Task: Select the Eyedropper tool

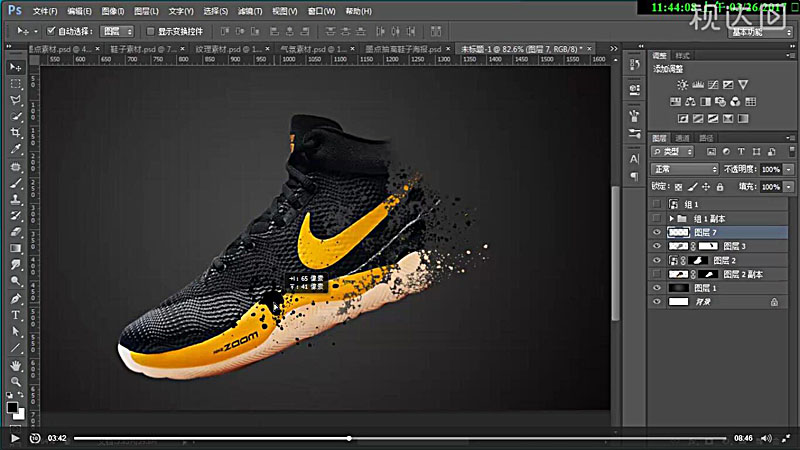Action: (16, 149)
